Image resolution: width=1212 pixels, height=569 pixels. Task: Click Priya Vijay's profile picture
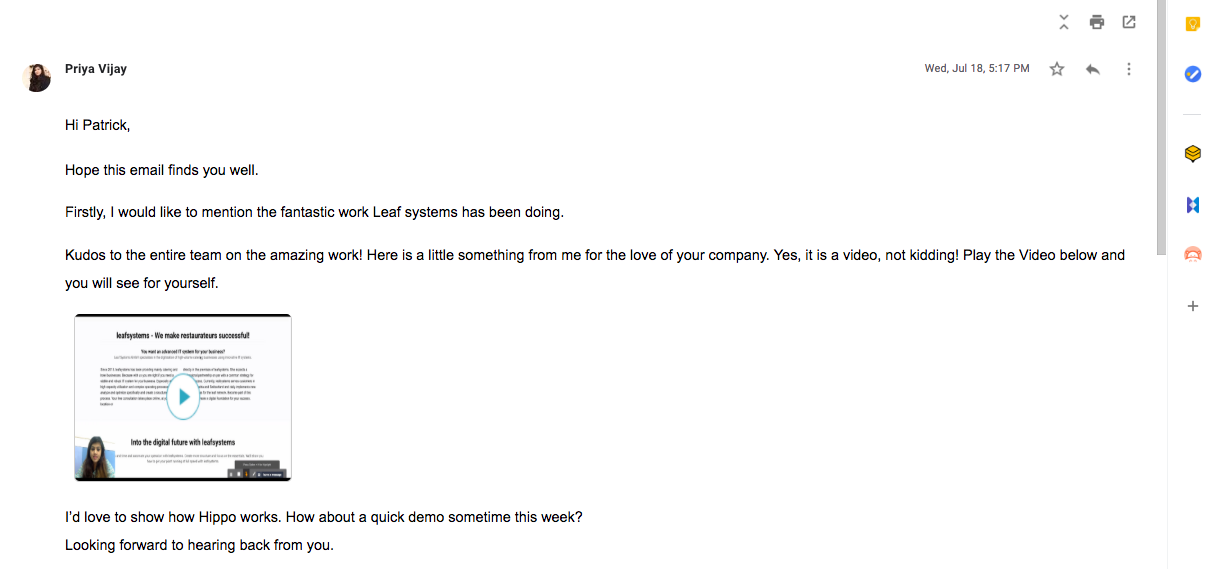tap(37, 78)
